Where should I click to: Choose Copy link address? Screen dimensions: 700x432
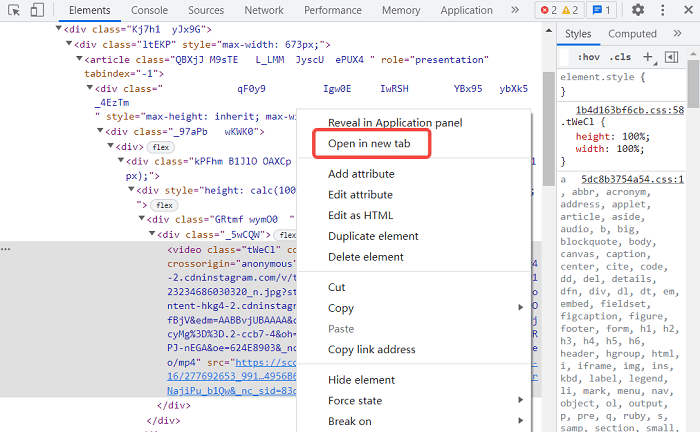tap(371, 350)
